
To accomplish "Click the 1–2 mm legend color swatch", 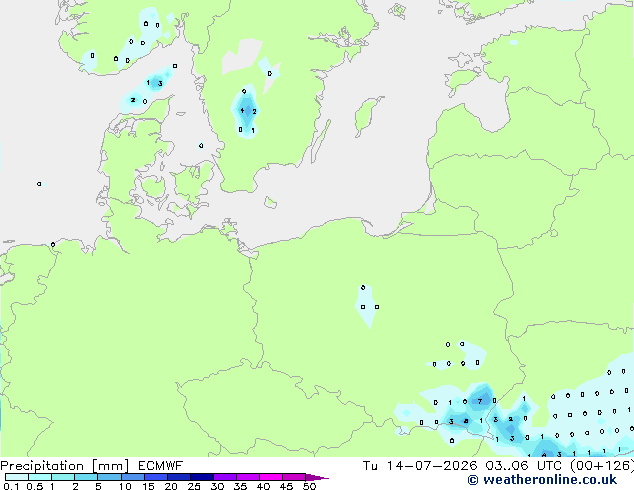I will (x=63, y=477).
